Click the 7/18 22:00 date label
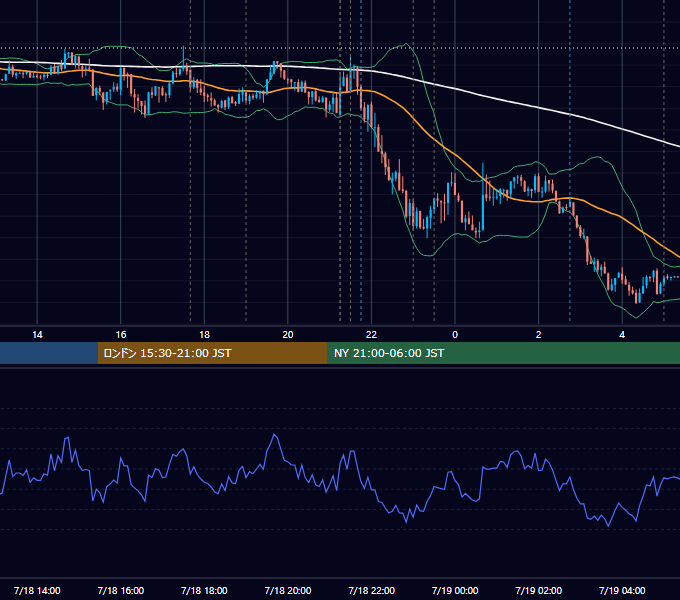The image size is (680, 600). [372, 590]
